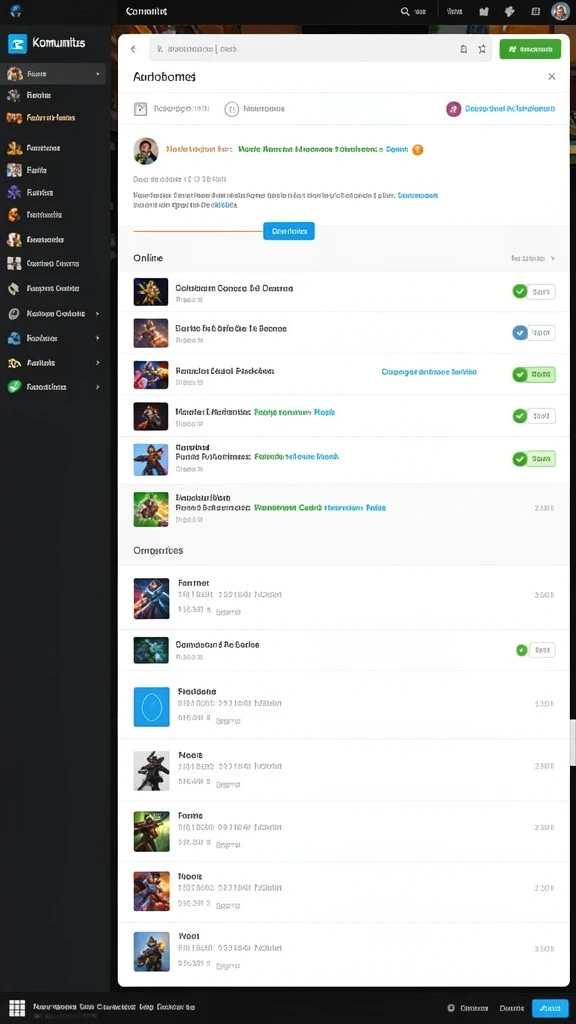Screen dimensions: 576x1024
Task: Click the bookmark icon beside the star icon
Action: [x=464, y=49]
